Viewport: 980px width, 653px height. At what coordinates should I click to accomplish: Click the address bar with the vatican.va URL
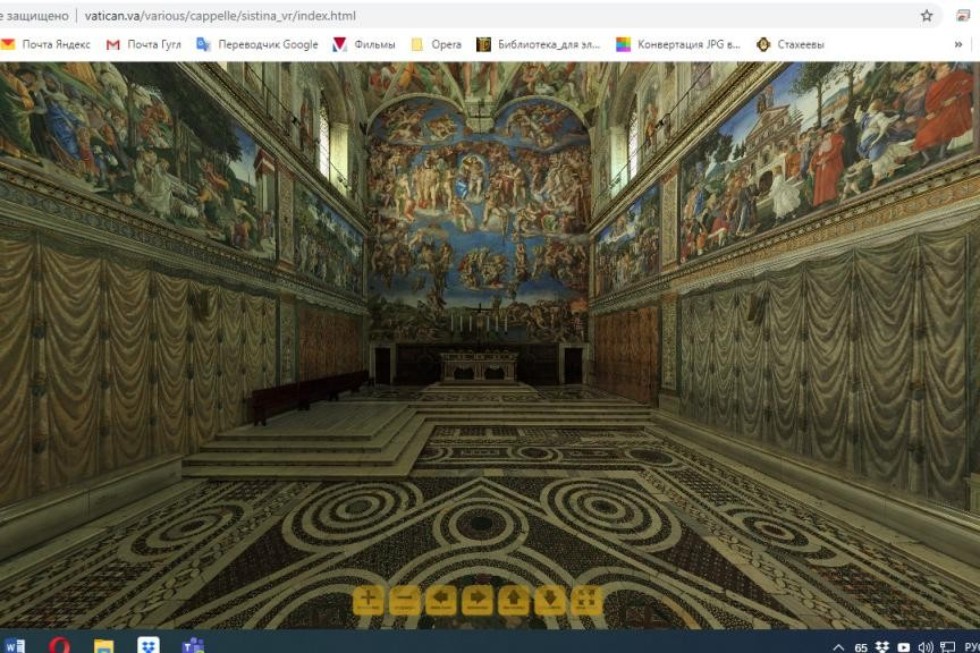click(x=220, y=16)
